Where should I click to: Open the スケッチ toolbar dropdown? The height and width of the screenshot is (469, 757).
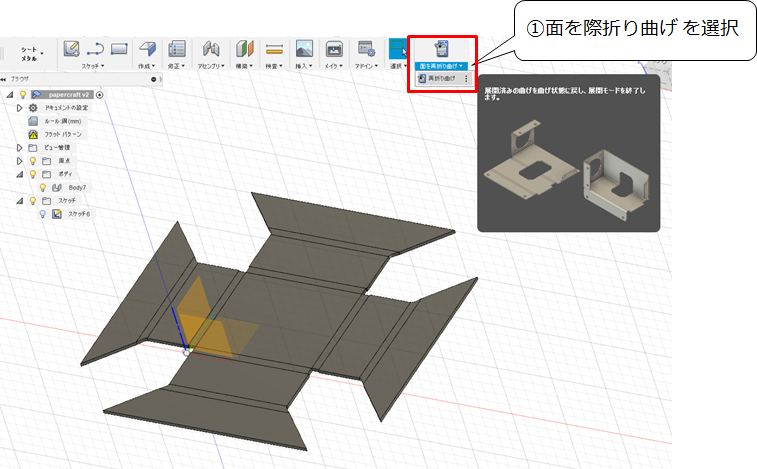pyautogui.click(x=93, y=66)
